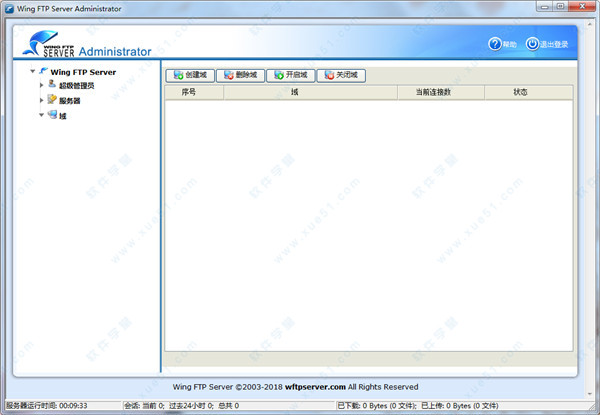Click the 服务器运行时间 uptime status entry
This screenshot has height=415, width=600.
click(47, 405)
